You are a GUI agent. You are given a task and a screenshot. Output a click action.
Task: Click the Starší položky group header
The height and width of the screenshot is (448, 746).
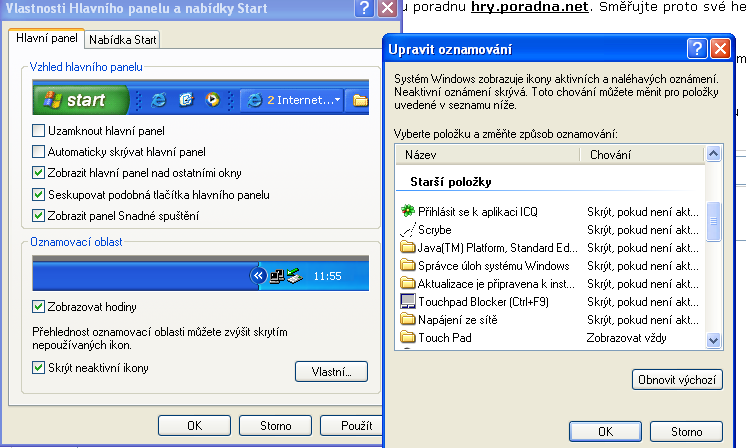(x=451, y=182)
